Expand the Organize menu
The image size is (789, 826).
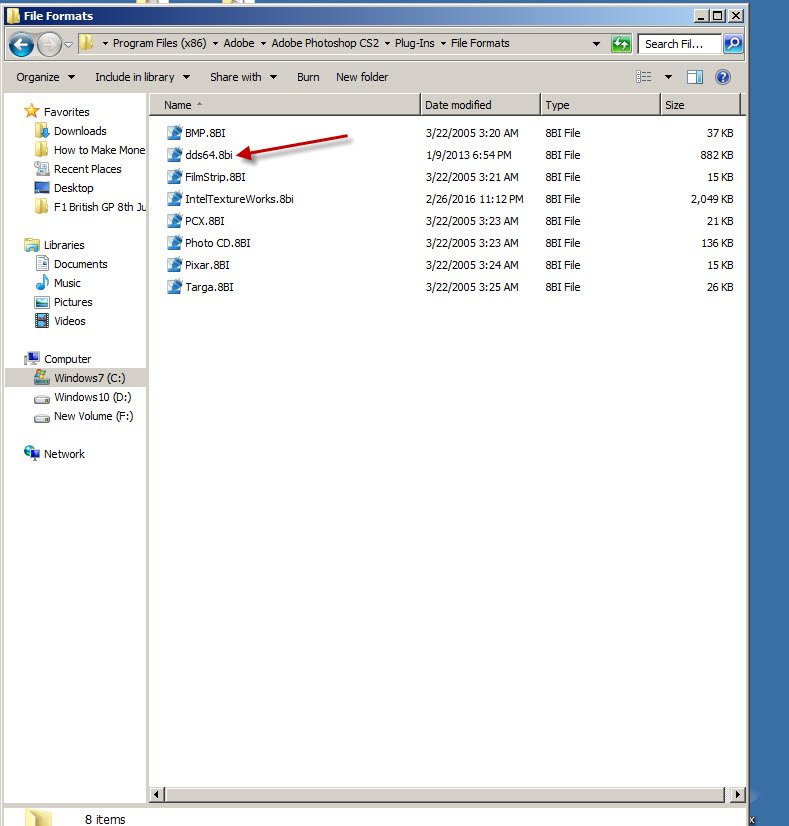(45, 77)
